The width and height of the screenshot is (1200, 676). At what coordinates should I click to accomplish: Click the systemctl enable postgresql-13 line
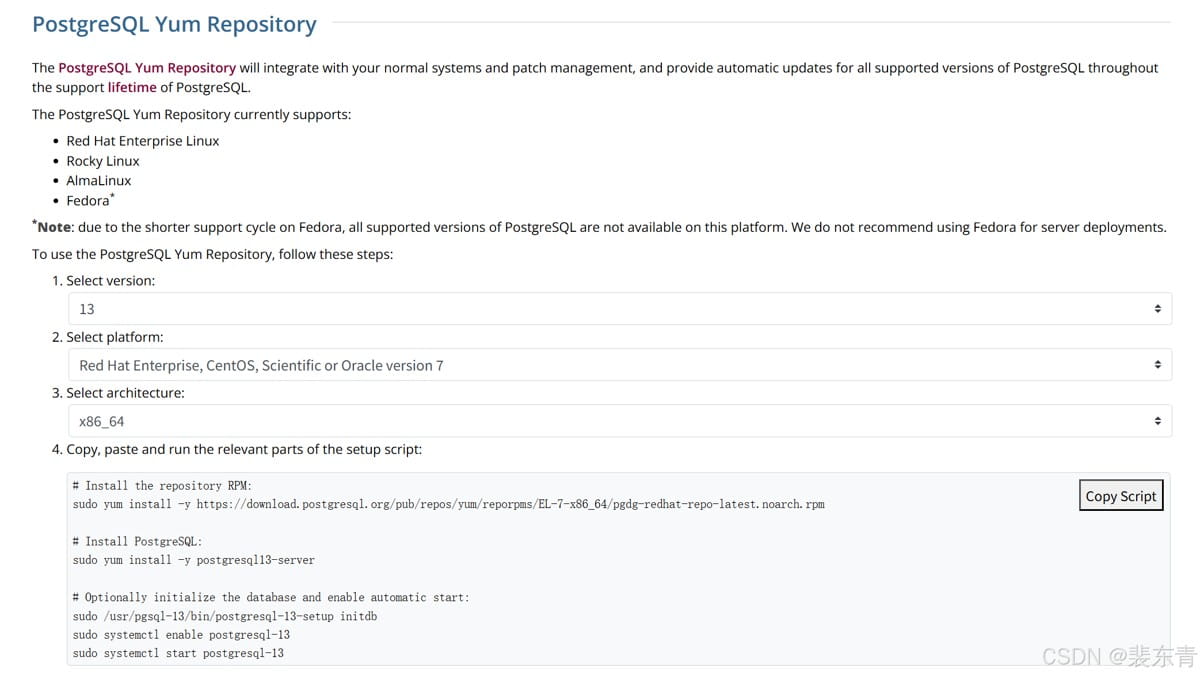181,634
